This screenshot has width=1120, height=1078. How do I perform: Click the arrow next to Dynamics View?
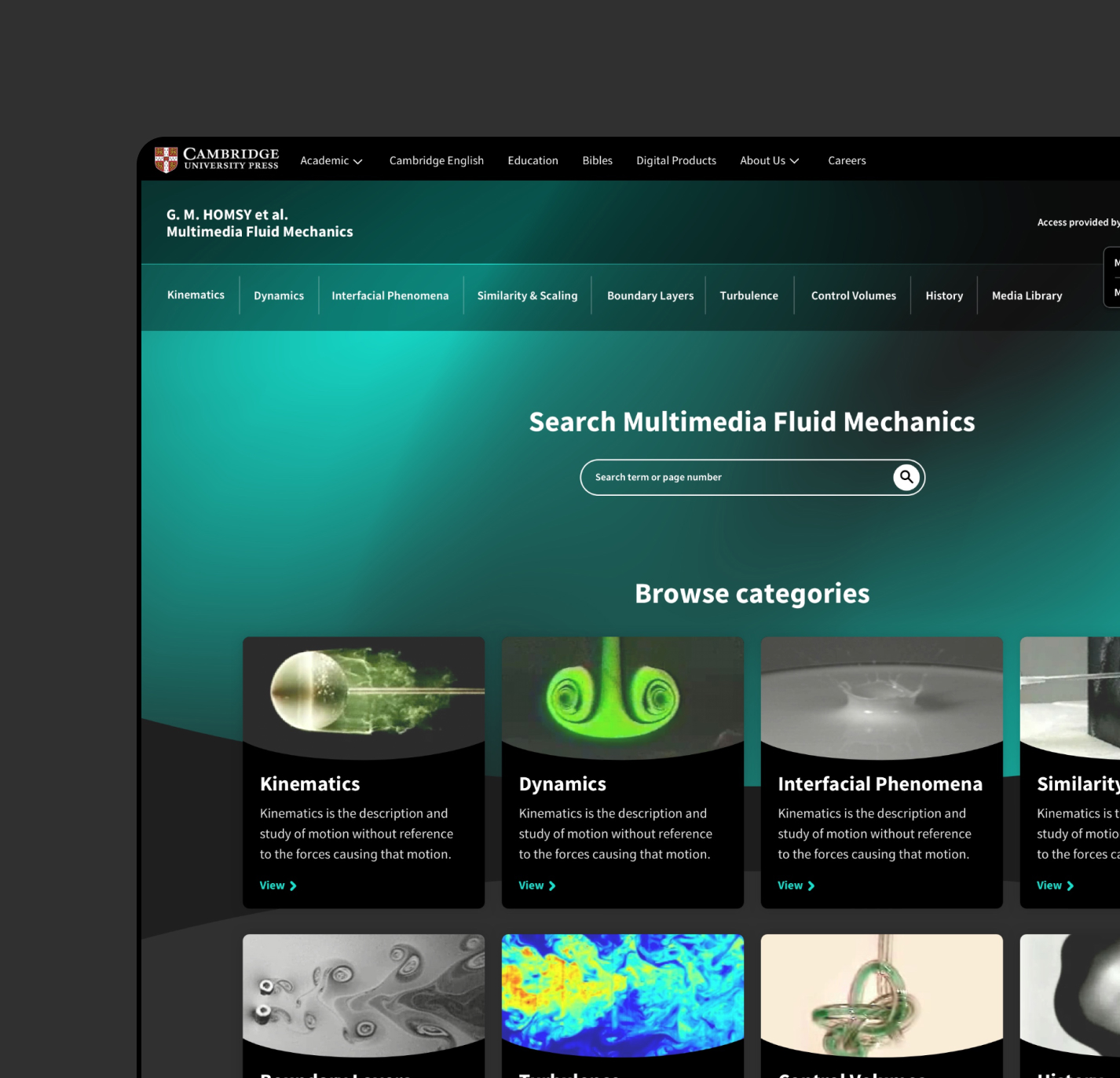(x=552, y=885)
